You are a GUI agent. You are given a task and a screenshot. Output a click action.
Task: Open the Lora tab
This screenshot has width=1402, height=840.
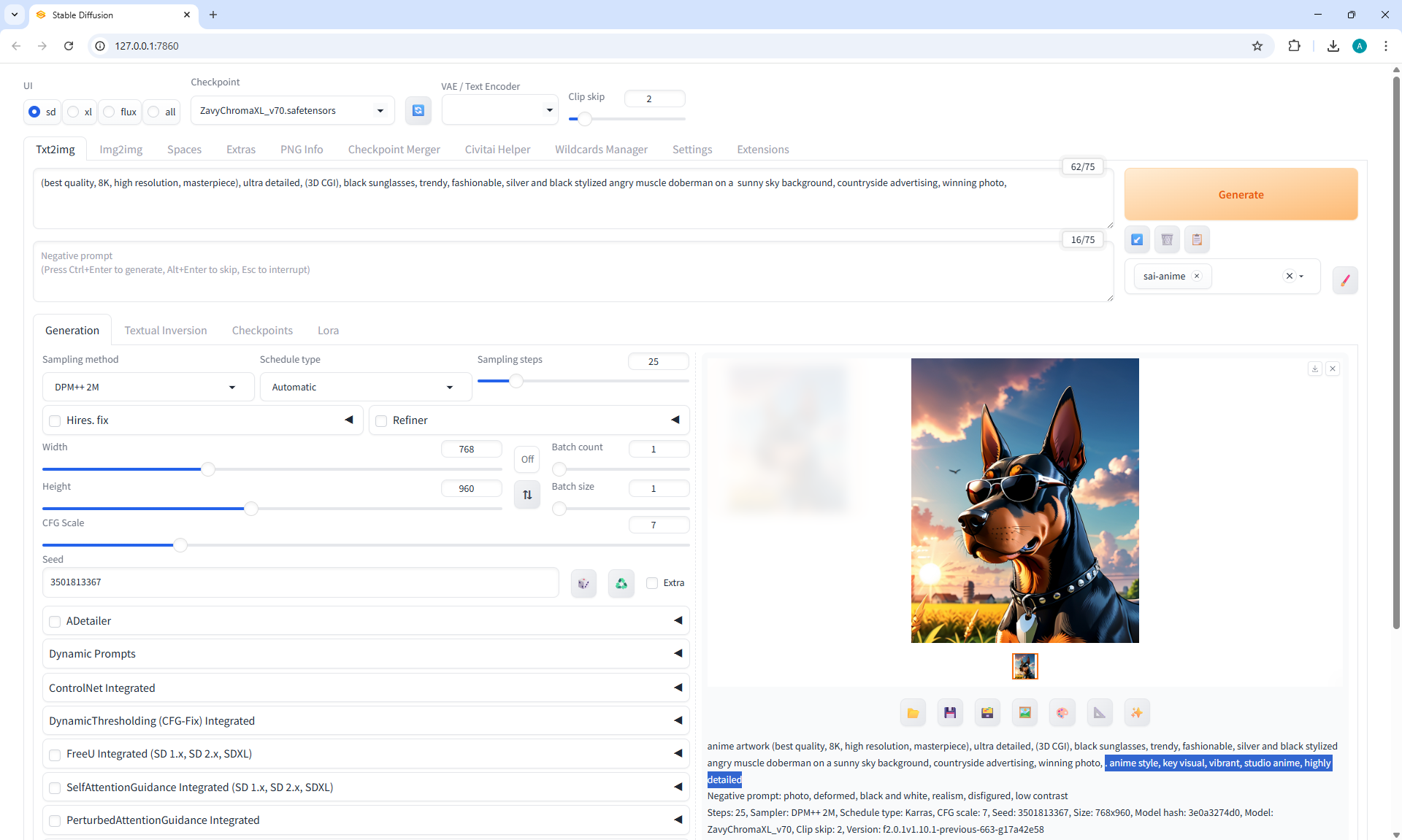click(328, 331)
